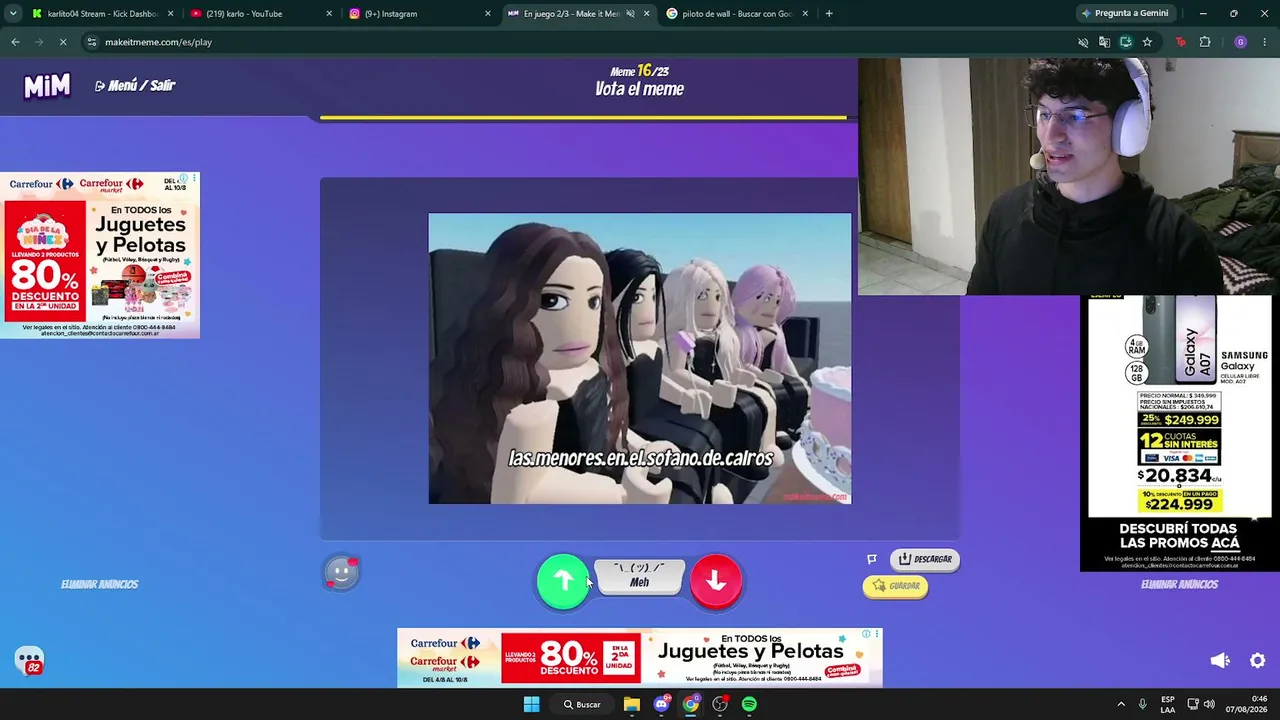Open Chrome from the taskbar
Screen dimensions: 1280x720
691,704
